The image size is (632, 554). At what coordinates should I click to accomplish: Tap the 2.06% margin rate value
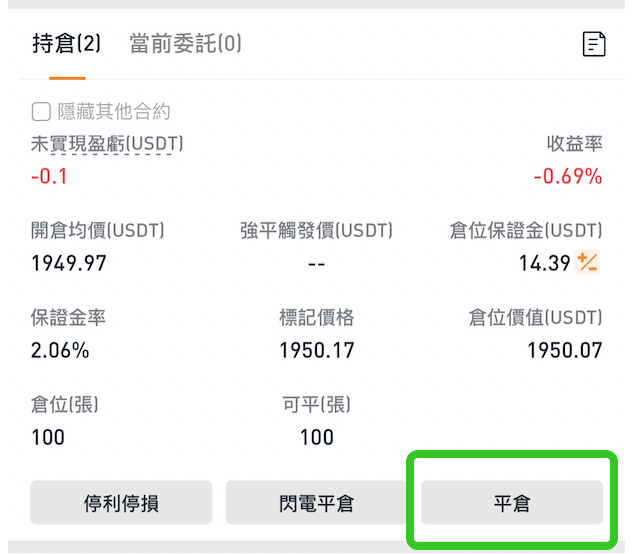coord(60,350)
